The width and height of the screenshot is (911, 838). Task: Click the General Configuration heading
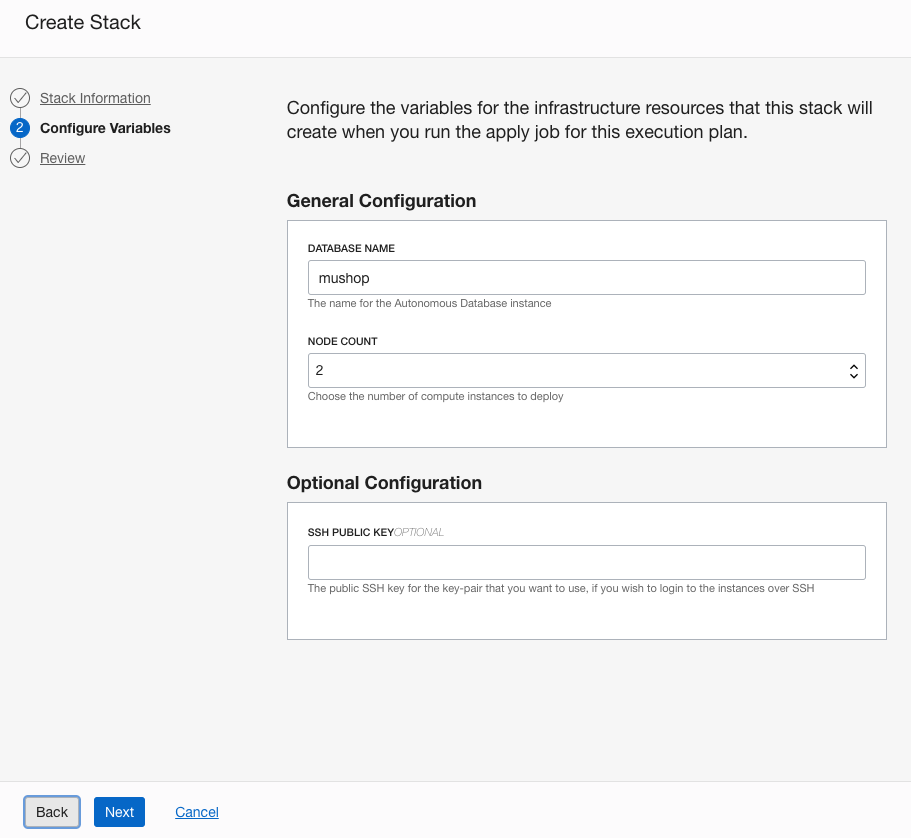click(x=381, y=201)
